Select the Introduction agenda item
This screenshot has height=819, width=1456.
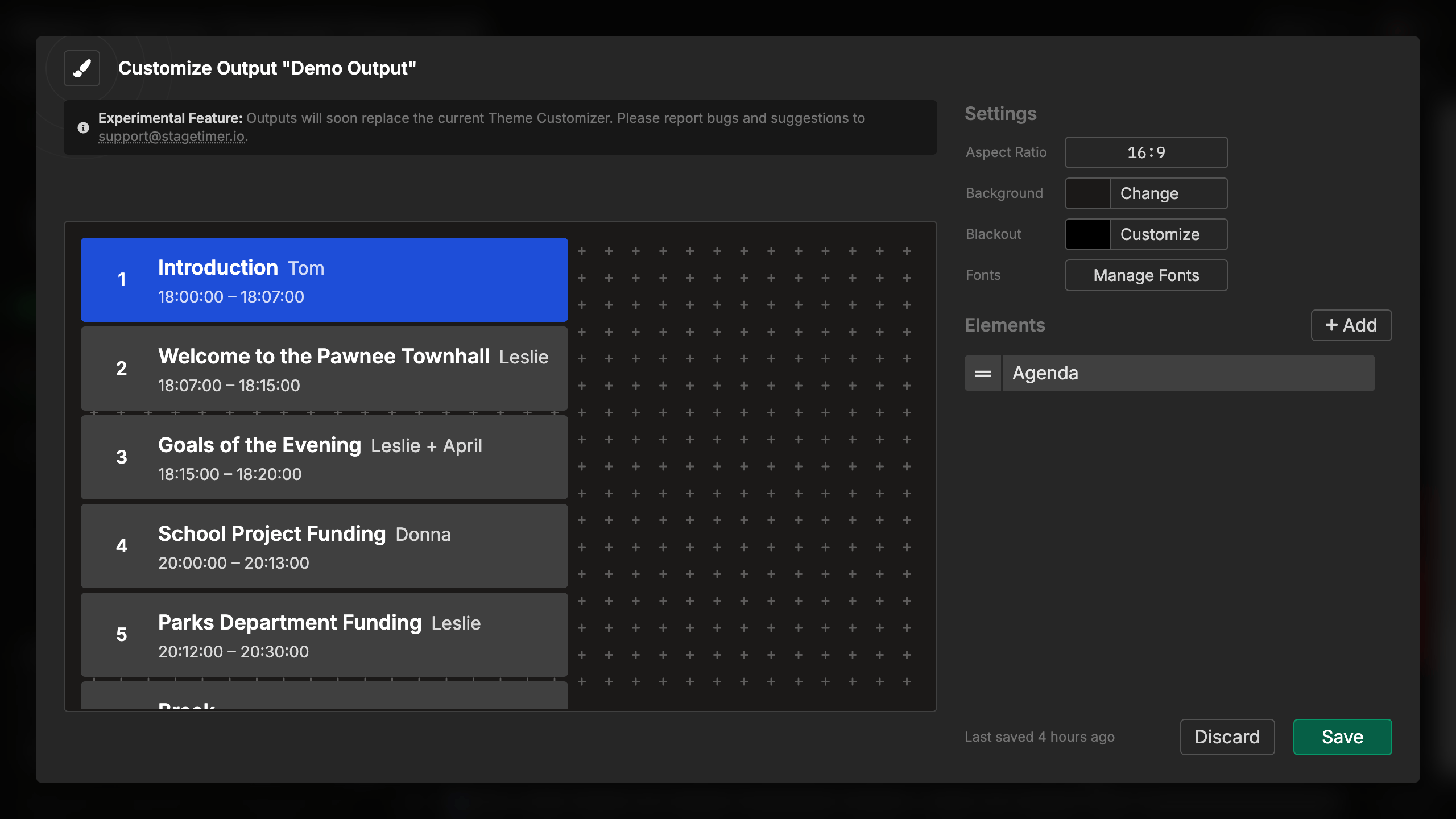tap(324, 280)
